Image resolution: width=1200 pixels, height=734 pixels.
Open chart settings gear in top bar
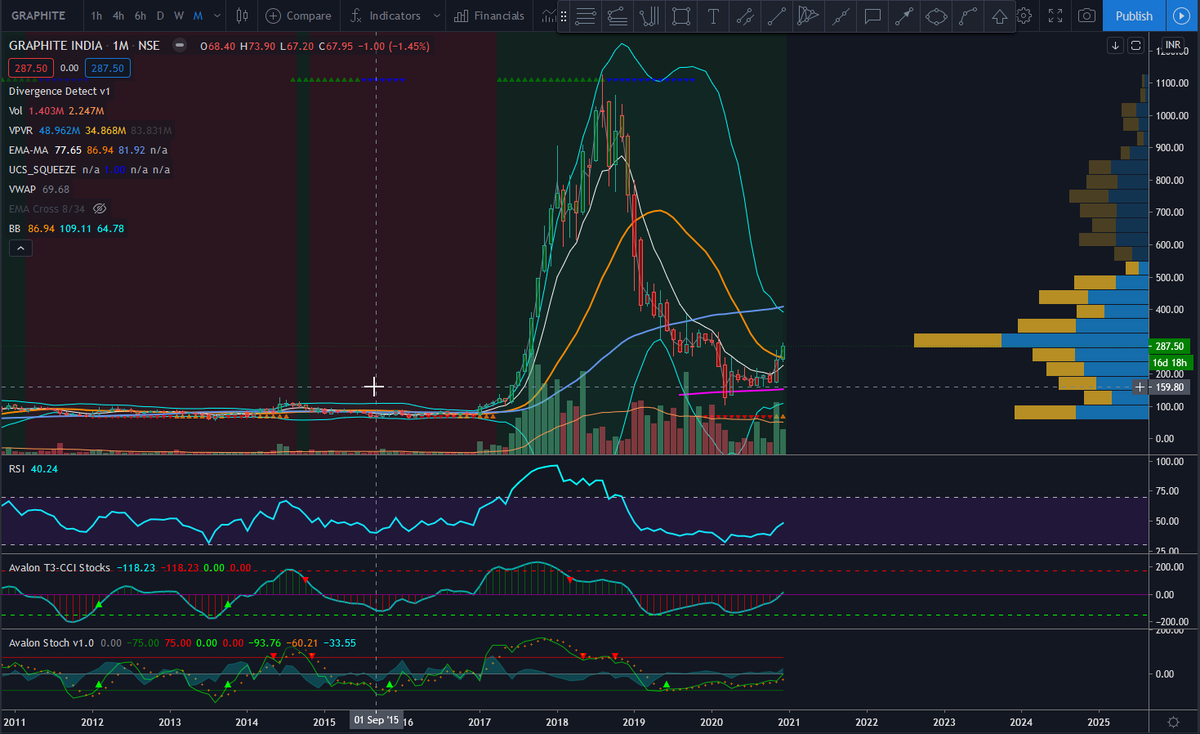point(1024,16)
